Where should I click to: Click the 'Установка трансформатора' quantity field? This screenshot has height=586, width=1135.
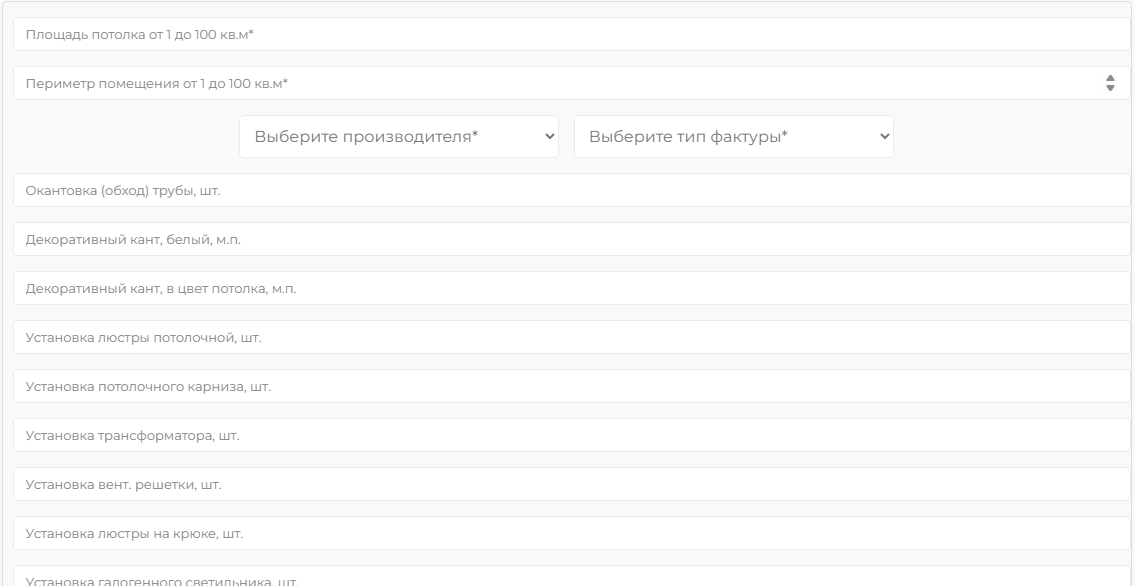click(570, 435)
